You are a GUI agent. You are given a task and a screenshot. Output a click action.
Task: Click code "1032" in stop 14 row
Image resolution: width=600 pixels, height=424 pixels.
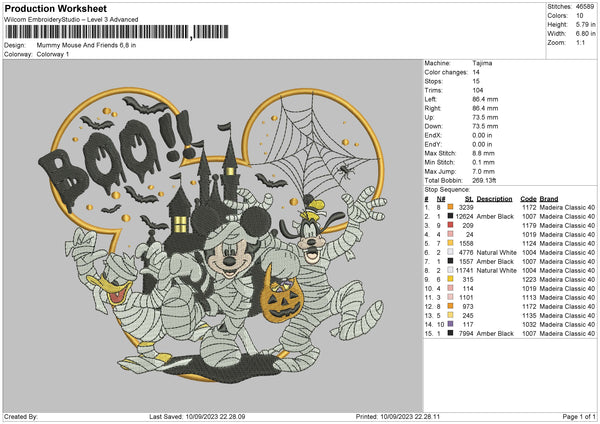point(529,324)
